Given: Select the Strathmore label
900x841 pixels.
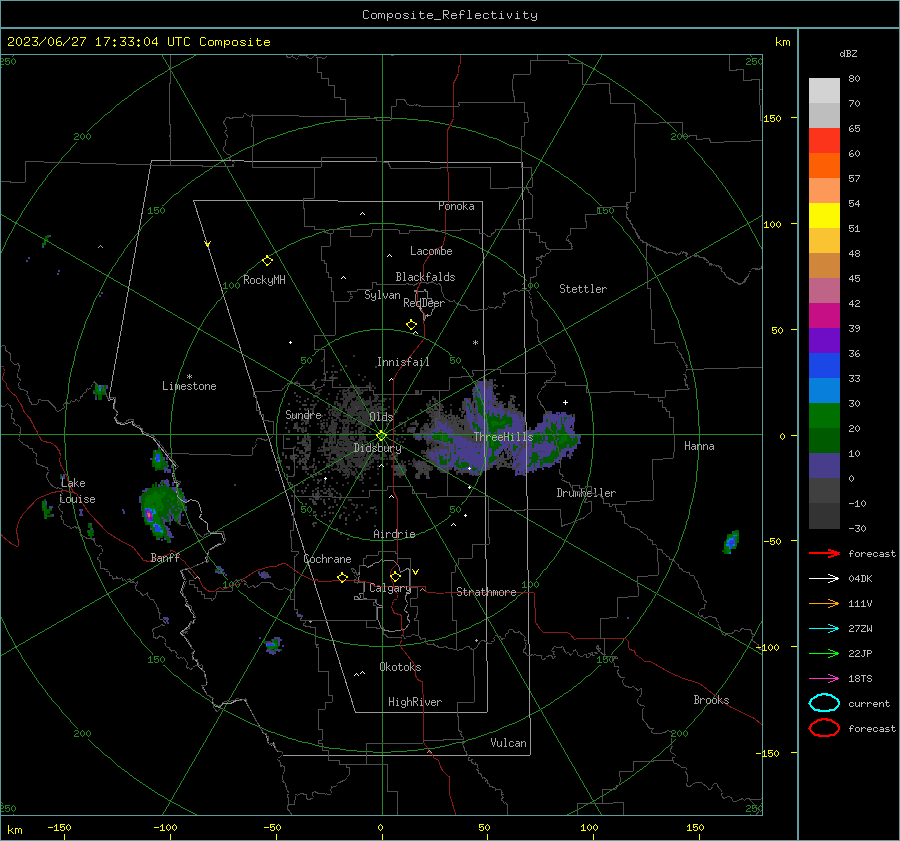Looking at the screenshot, I should 486,592.
